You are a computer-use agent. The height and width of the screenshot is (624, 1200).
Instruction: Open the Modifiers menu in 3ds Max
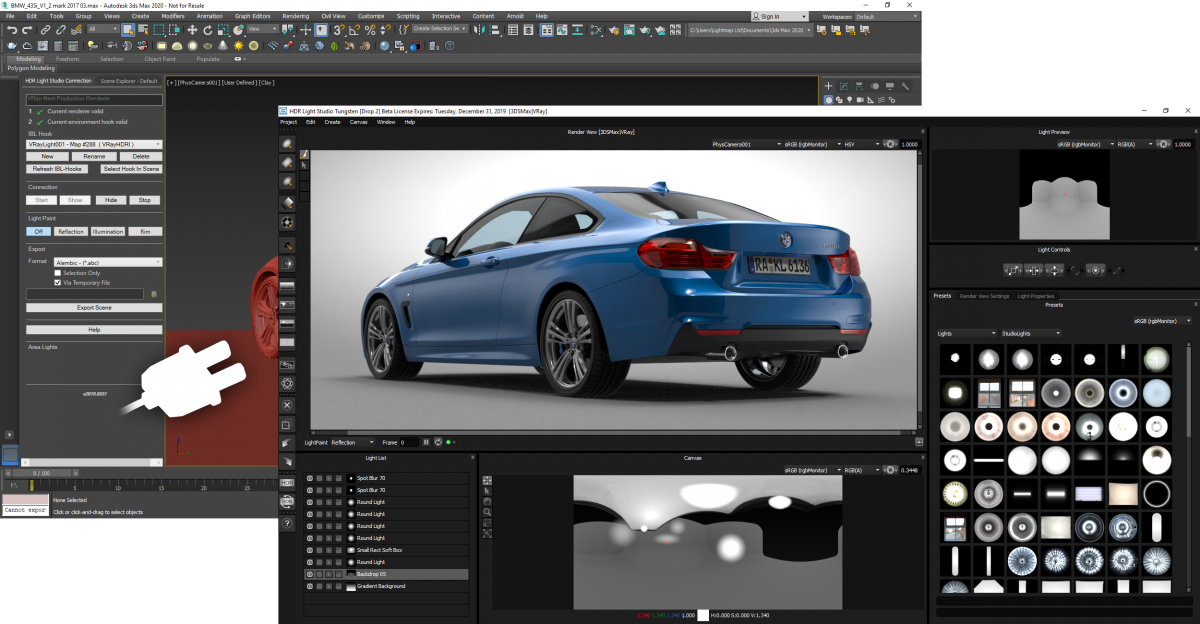coord(173,17)
